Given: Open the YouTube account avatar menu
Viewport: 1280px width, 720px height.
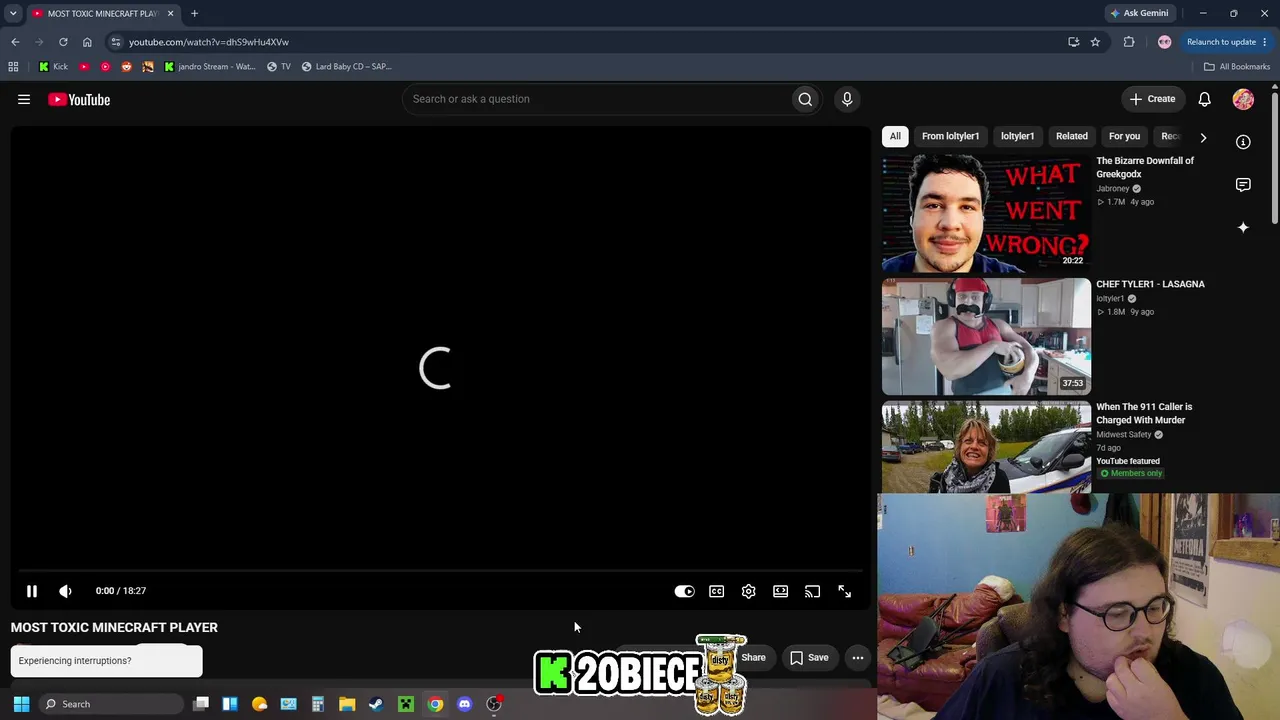Looking at the screenshot, I should pyautogui.click(x=1243, y=99).
